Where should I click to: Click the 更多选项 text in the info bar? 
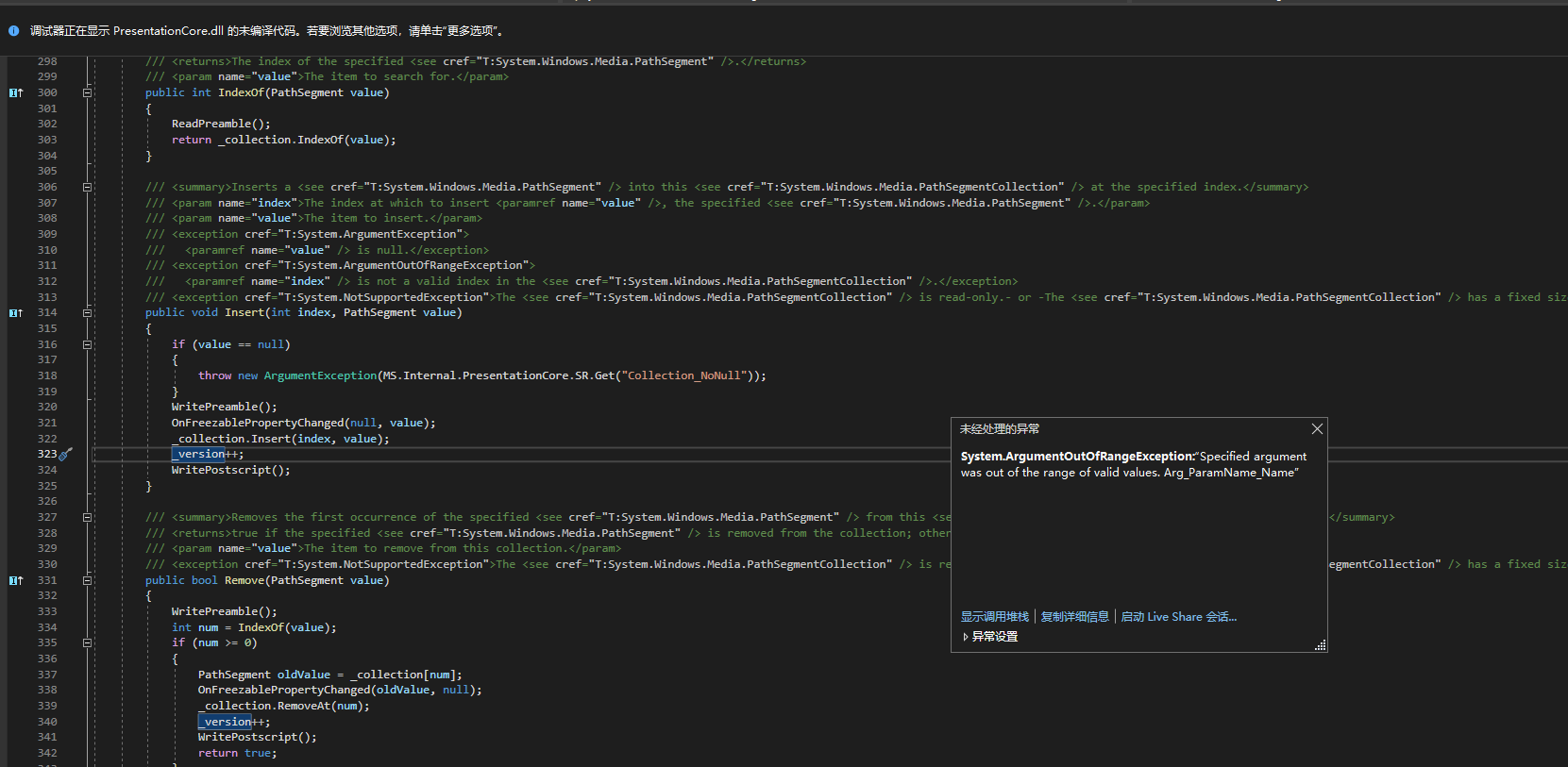point(472,31)
